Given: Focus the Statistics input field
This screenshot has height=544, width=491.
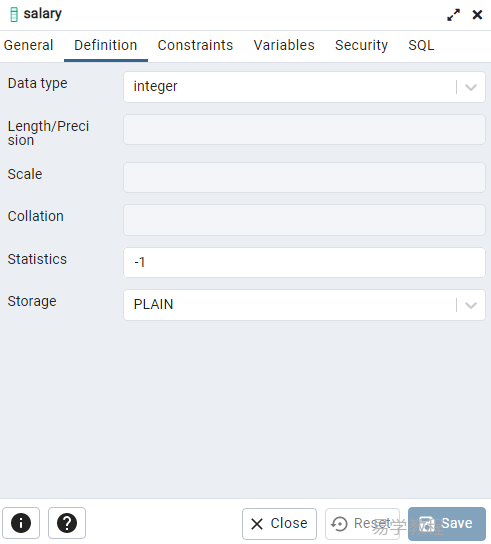Looking at the screenshot, I should (304, 262).
